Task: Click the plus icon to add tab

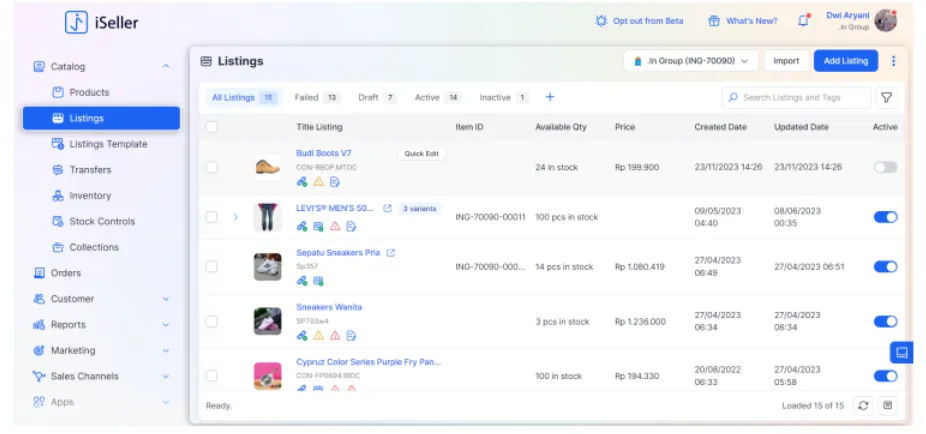Action: coord(549,97)
